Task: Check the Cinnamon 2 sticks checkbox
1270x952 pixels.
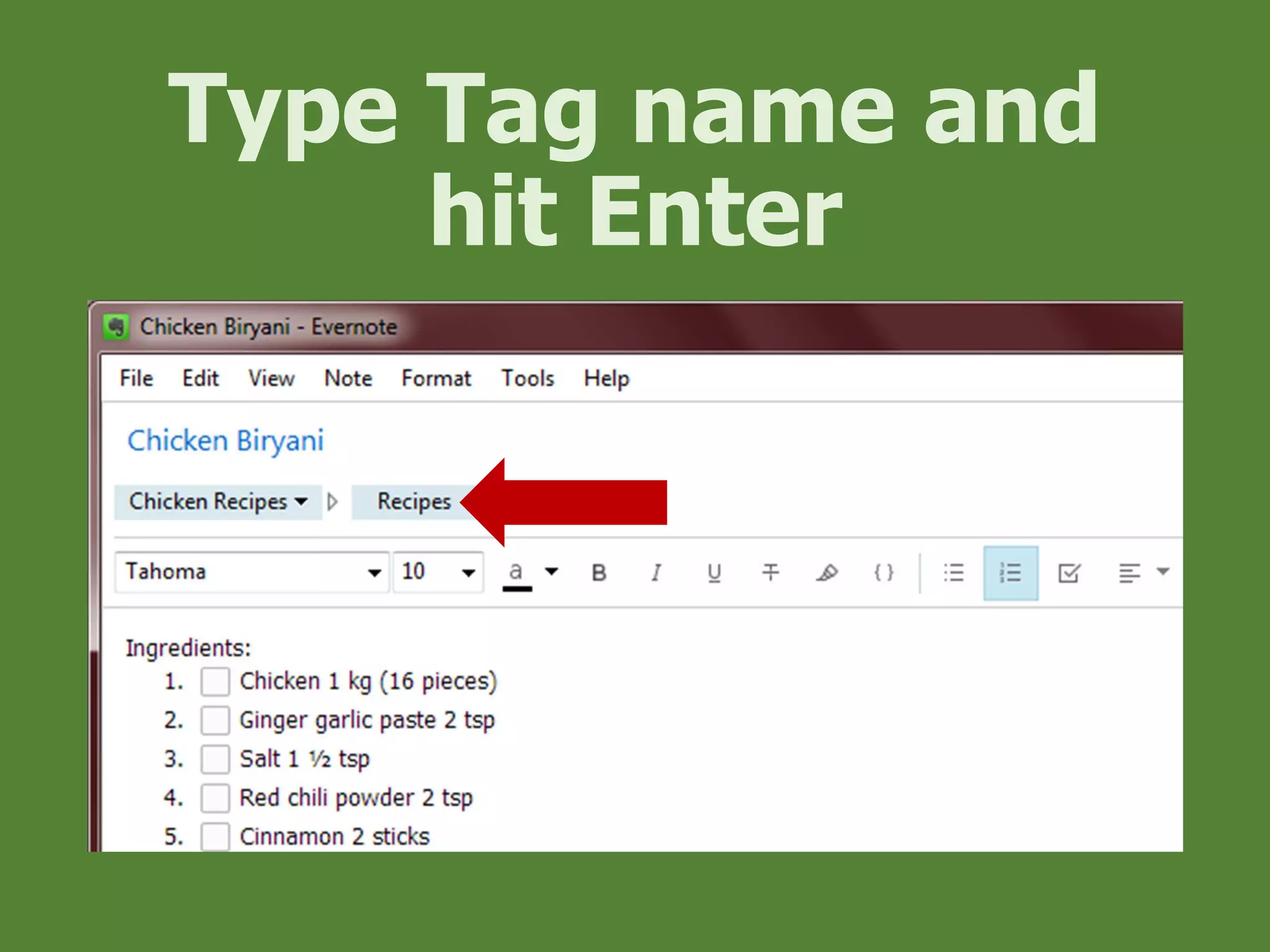Action: click(215, 837)
